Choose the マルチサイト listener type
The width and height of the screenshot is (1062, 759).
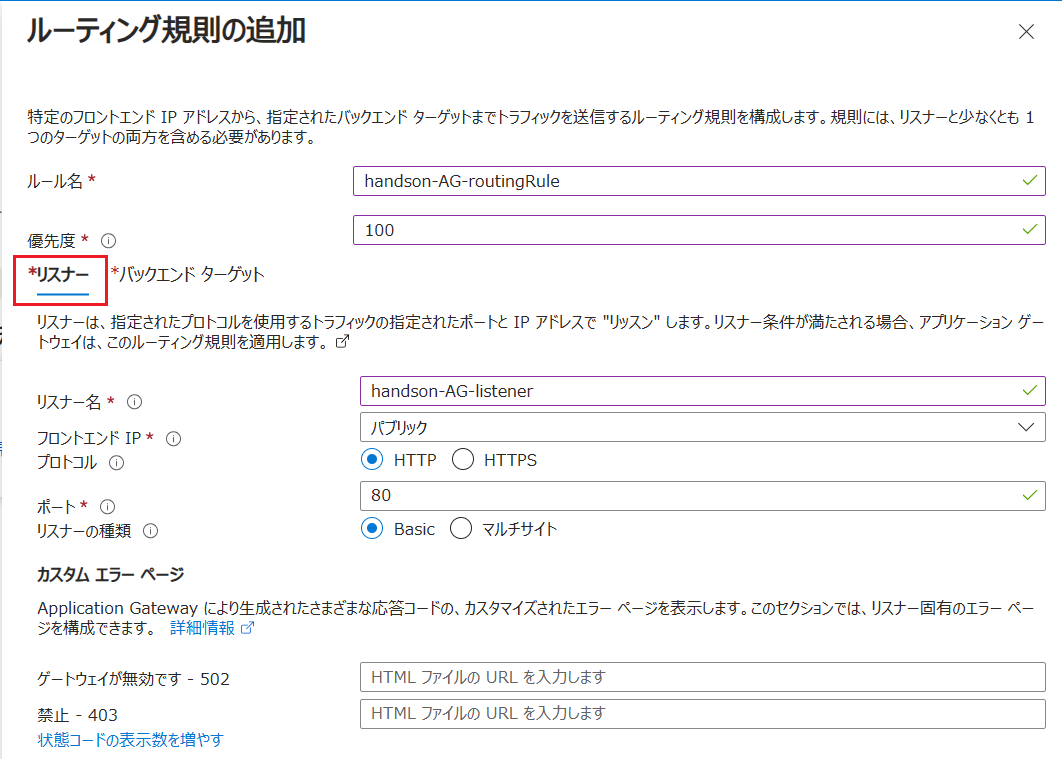(461, 528)
